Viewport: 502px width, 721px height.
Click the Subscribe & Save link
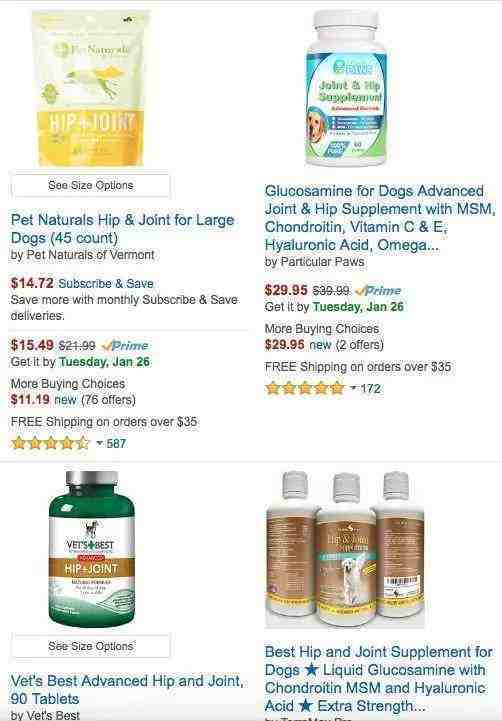point(106,283)
